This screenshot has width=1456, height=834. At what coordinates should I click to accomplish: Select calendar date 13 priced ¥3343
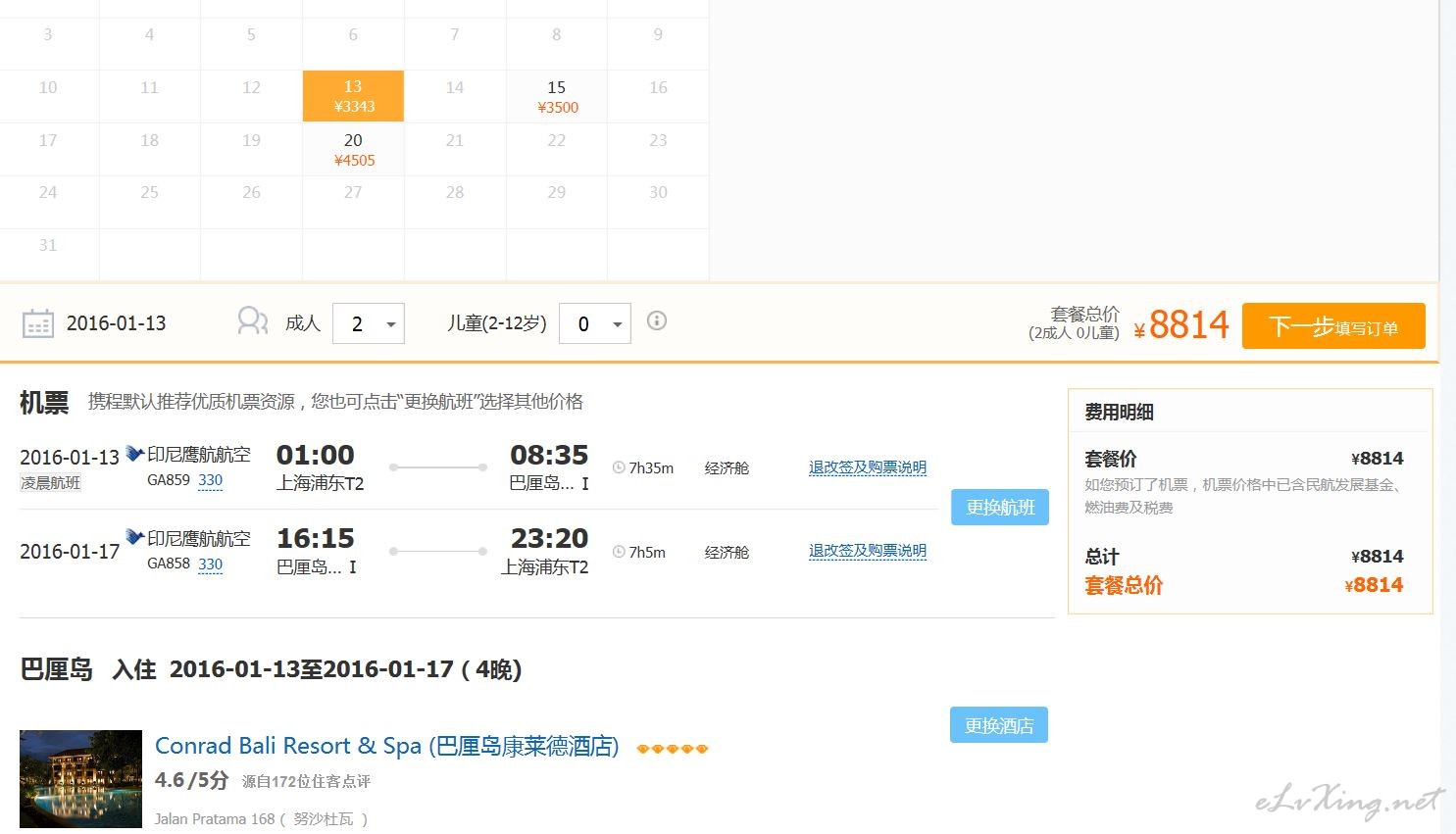coord(353,96)
